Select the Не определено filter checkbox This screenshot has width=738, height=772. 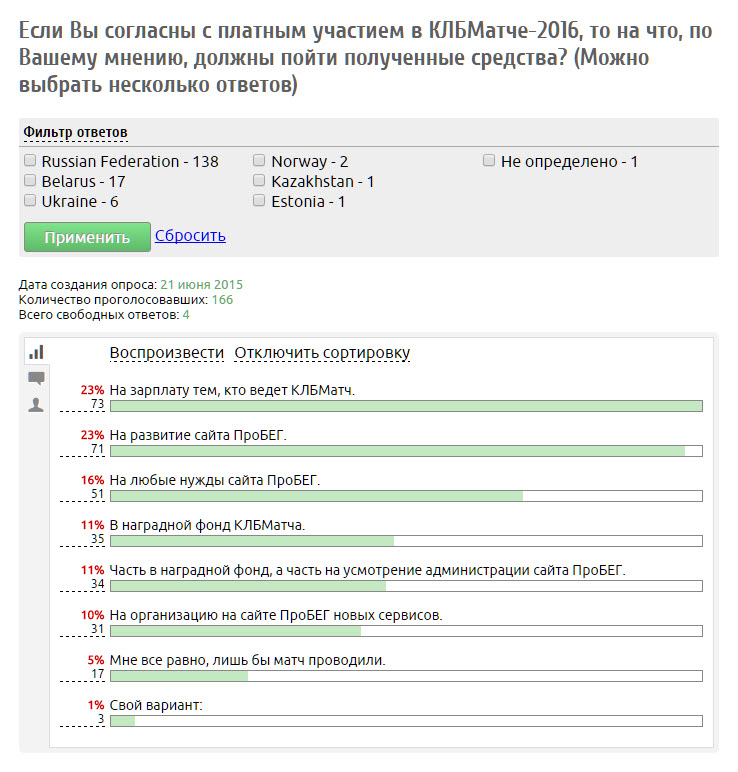[x=489, y=161]
